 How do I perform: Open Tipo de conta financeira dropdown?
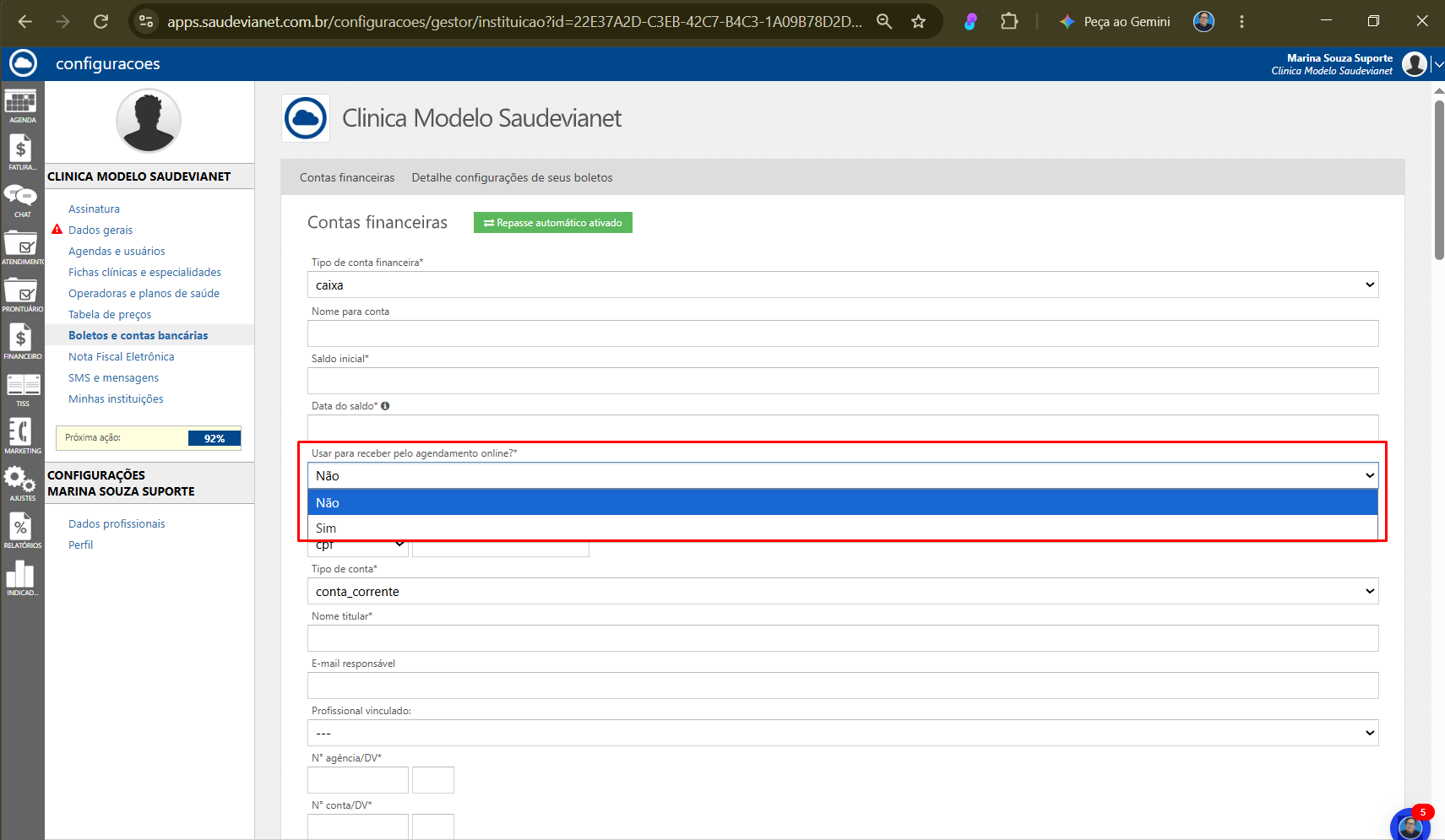click(843, 285)
